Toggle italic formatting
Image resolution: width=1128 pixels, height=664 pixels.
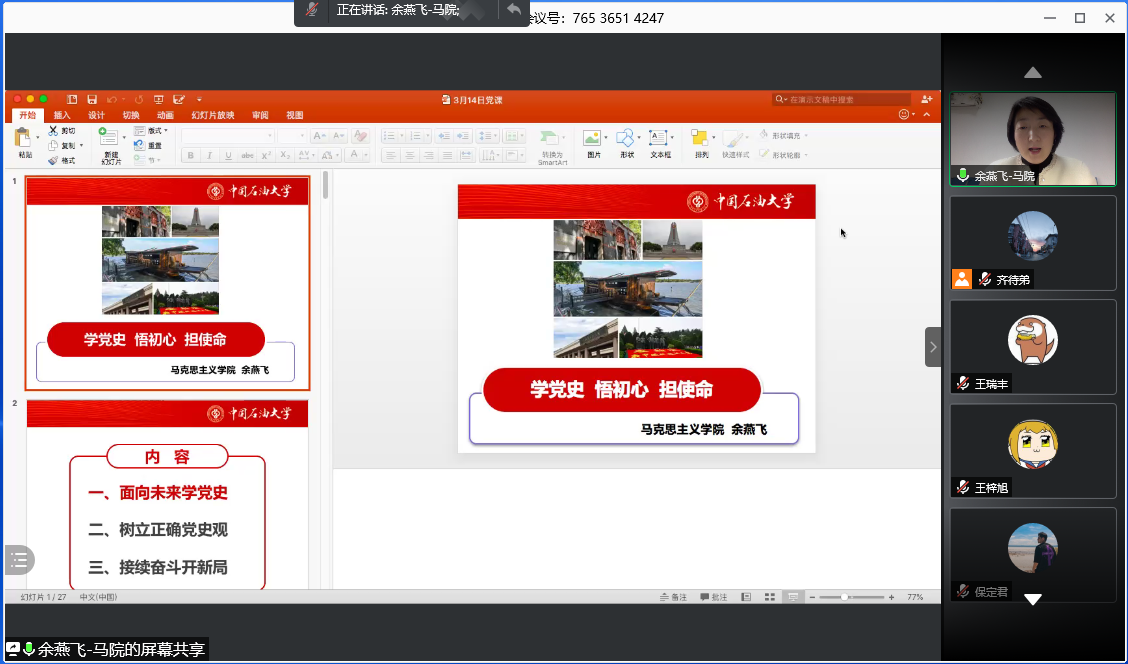[209, 155]
